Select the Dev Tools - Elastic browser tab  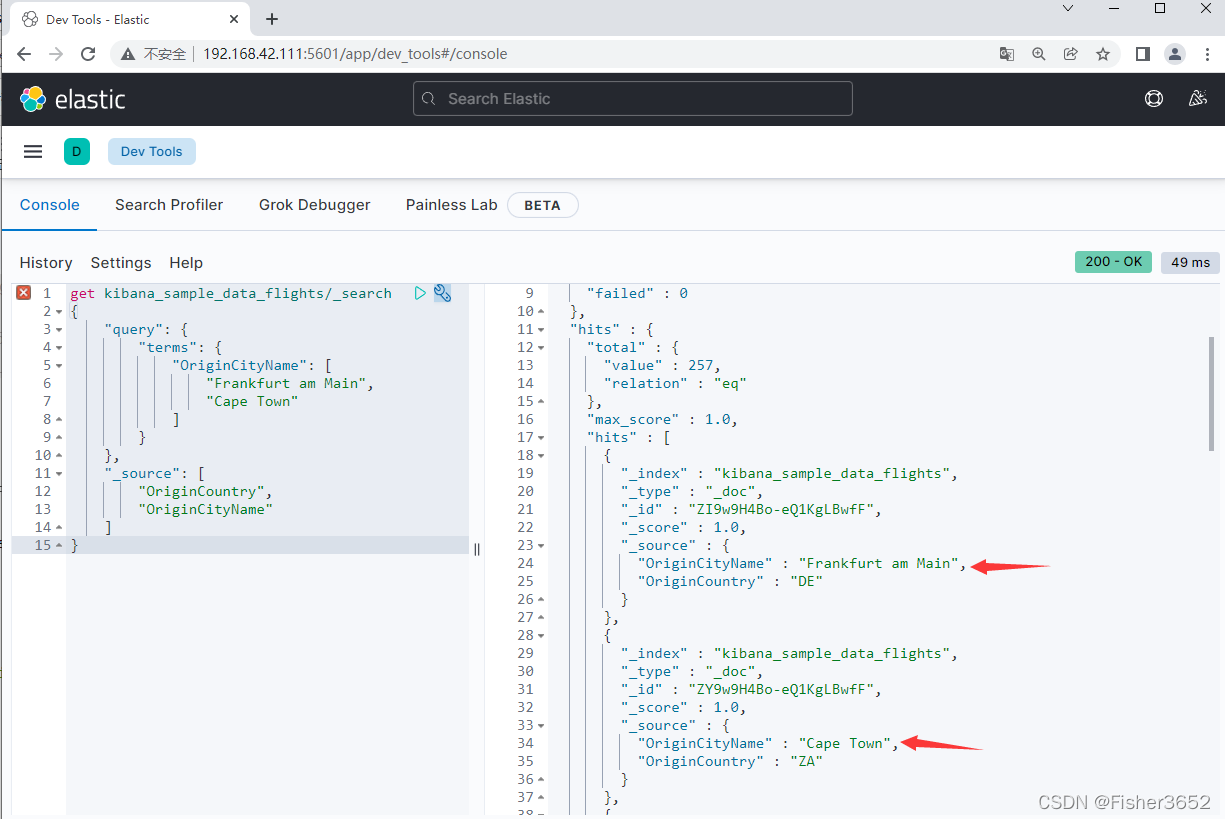click(x=130, y=19)
